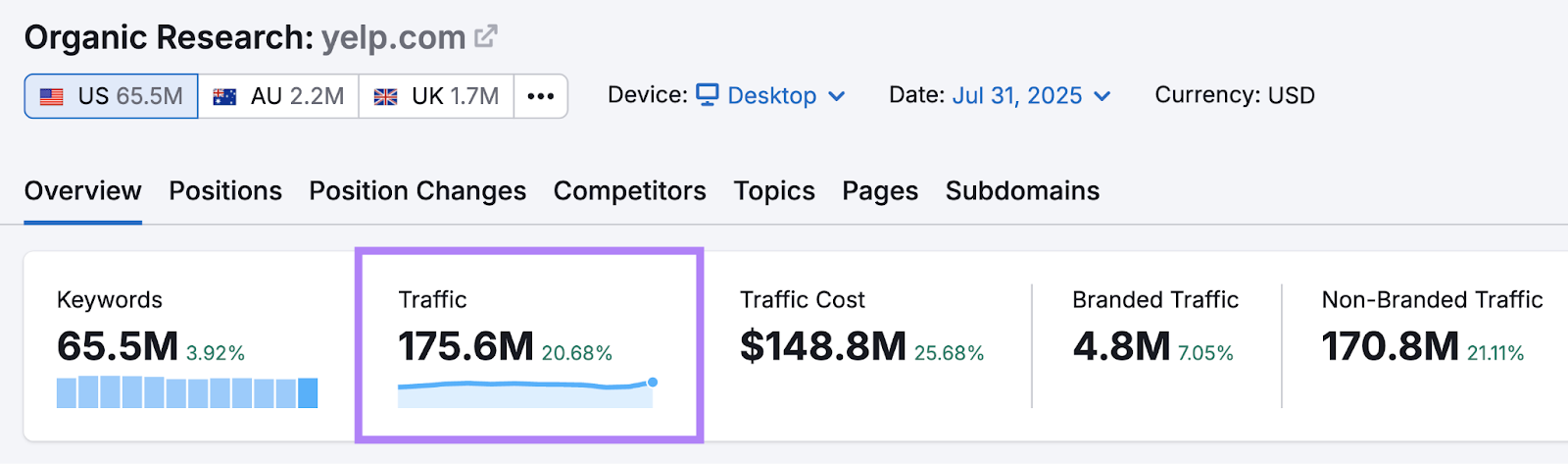Viewport: 1568px width, 464px height.
Task: Click the Traffic Cost $148.8M value
Action: point(823,346)
